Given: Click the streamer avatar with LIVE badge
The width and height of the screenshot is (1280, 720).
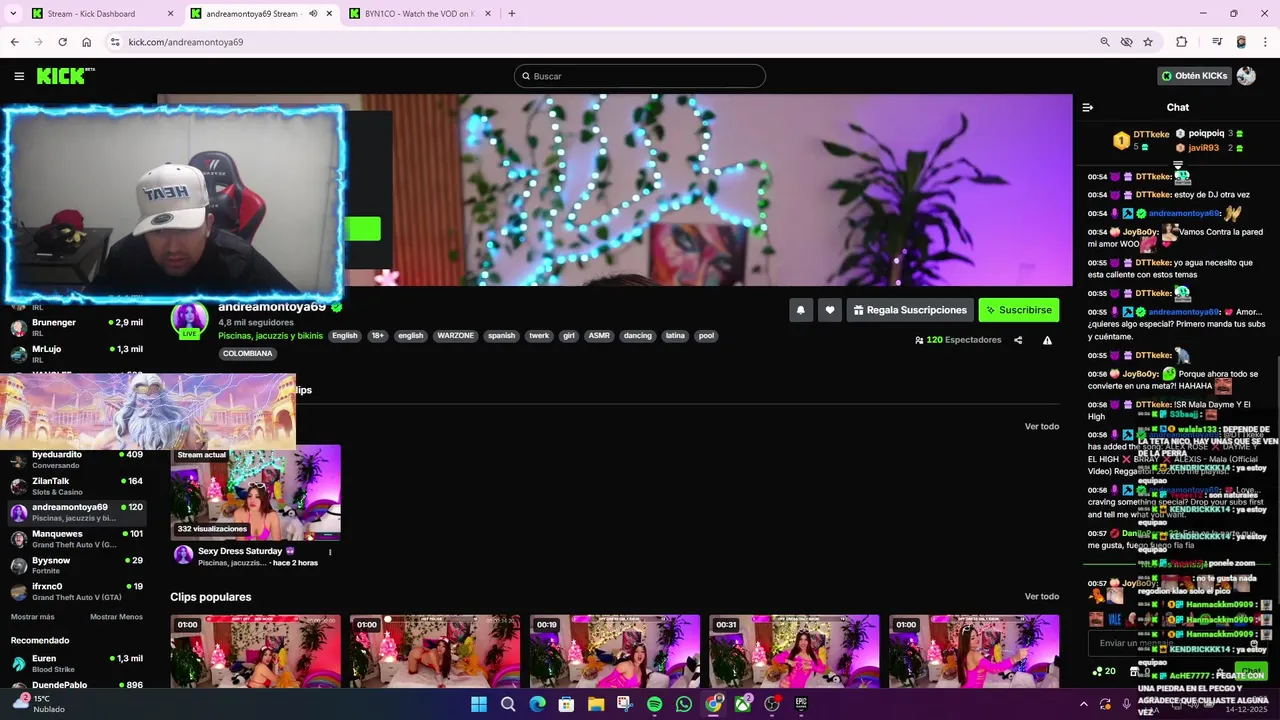Looking at the screenshot, I should point(189,320).
